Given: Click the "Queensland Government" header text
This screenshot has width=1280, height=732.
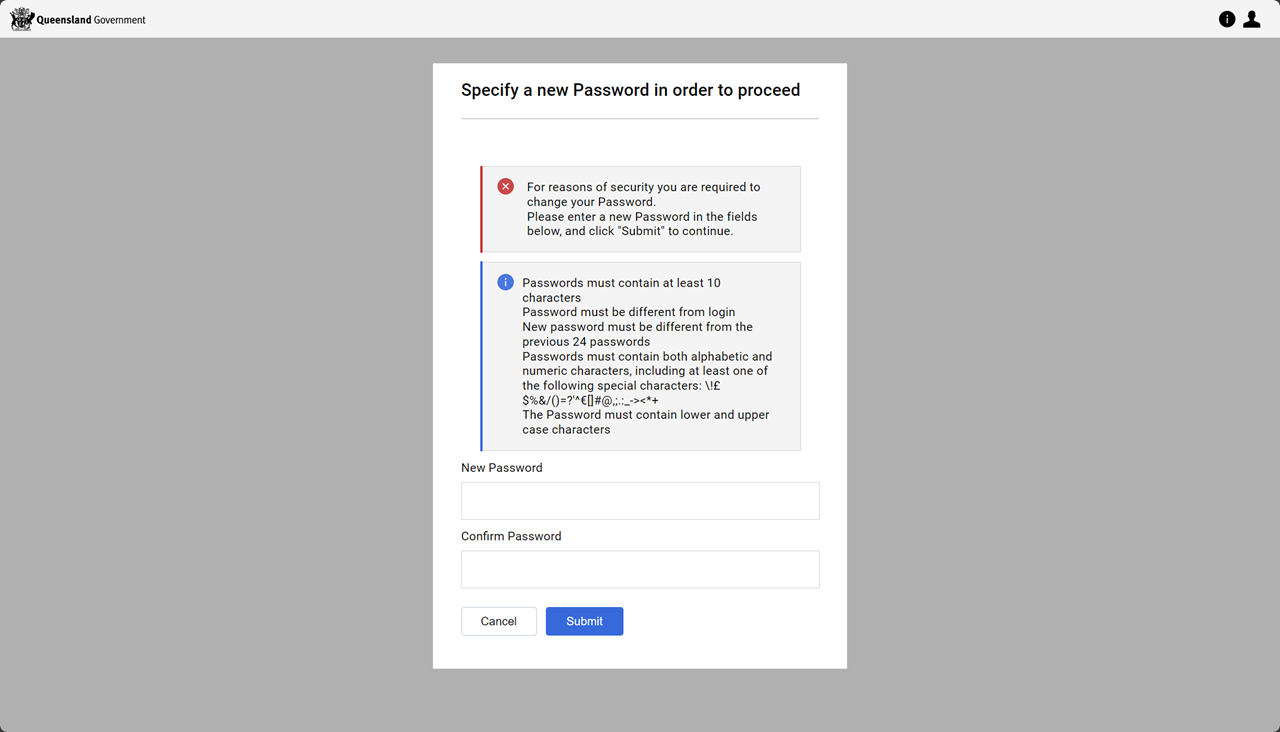Looking at the screenshot, I should point(91,20).
